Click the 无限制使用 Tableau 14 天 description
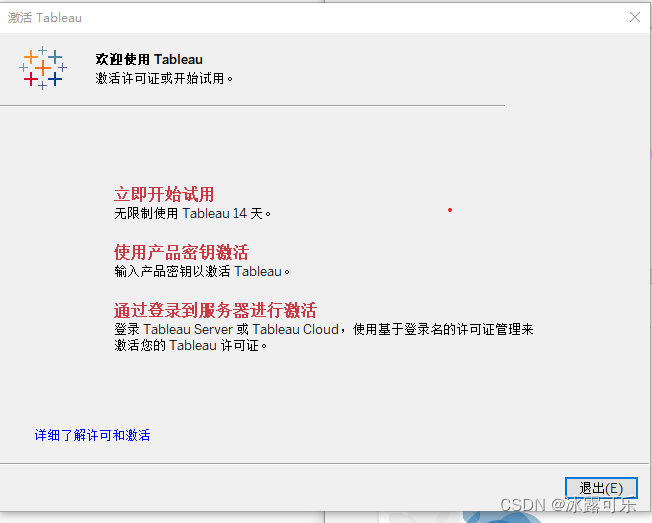The width and height of the screenshot is (652, 523). point(193,214)
